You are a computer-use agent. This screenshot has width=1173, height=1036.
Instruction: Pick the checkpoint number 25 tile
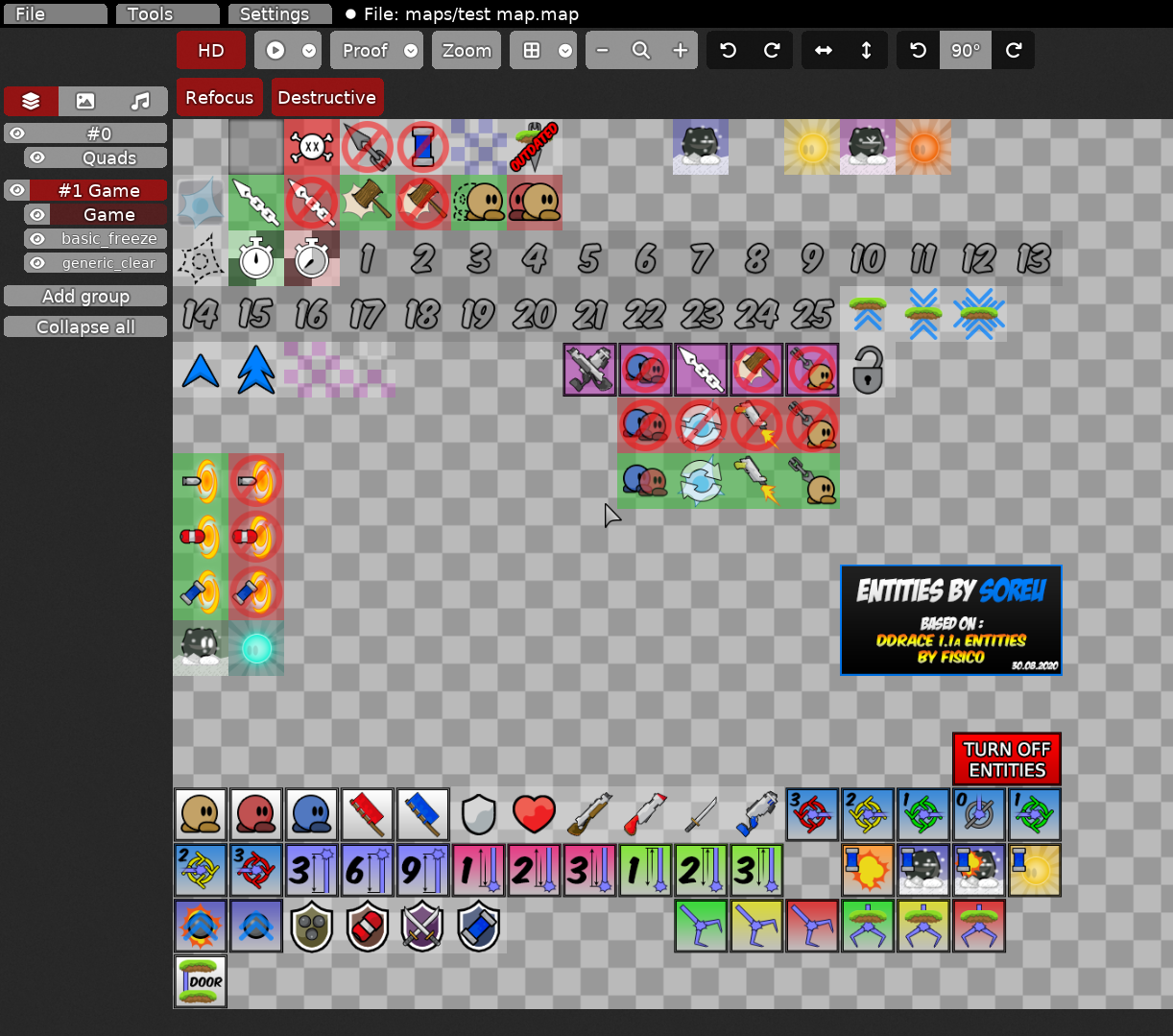(x=812, y=314)
